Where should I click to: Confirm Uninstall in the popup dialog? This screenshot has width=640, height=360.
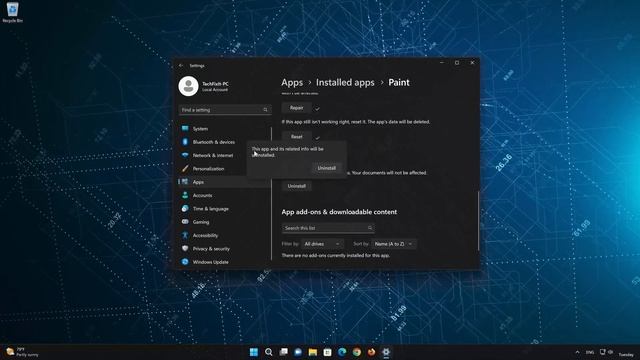(x=327, y=168)
